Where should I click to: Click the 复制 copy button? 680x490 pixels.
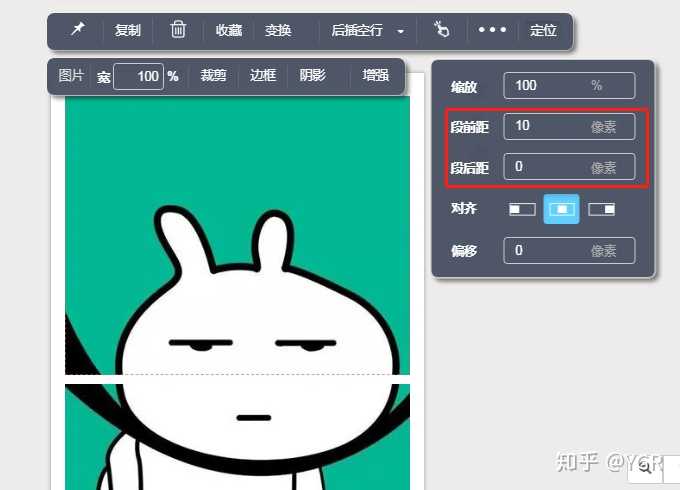(128, 30)
